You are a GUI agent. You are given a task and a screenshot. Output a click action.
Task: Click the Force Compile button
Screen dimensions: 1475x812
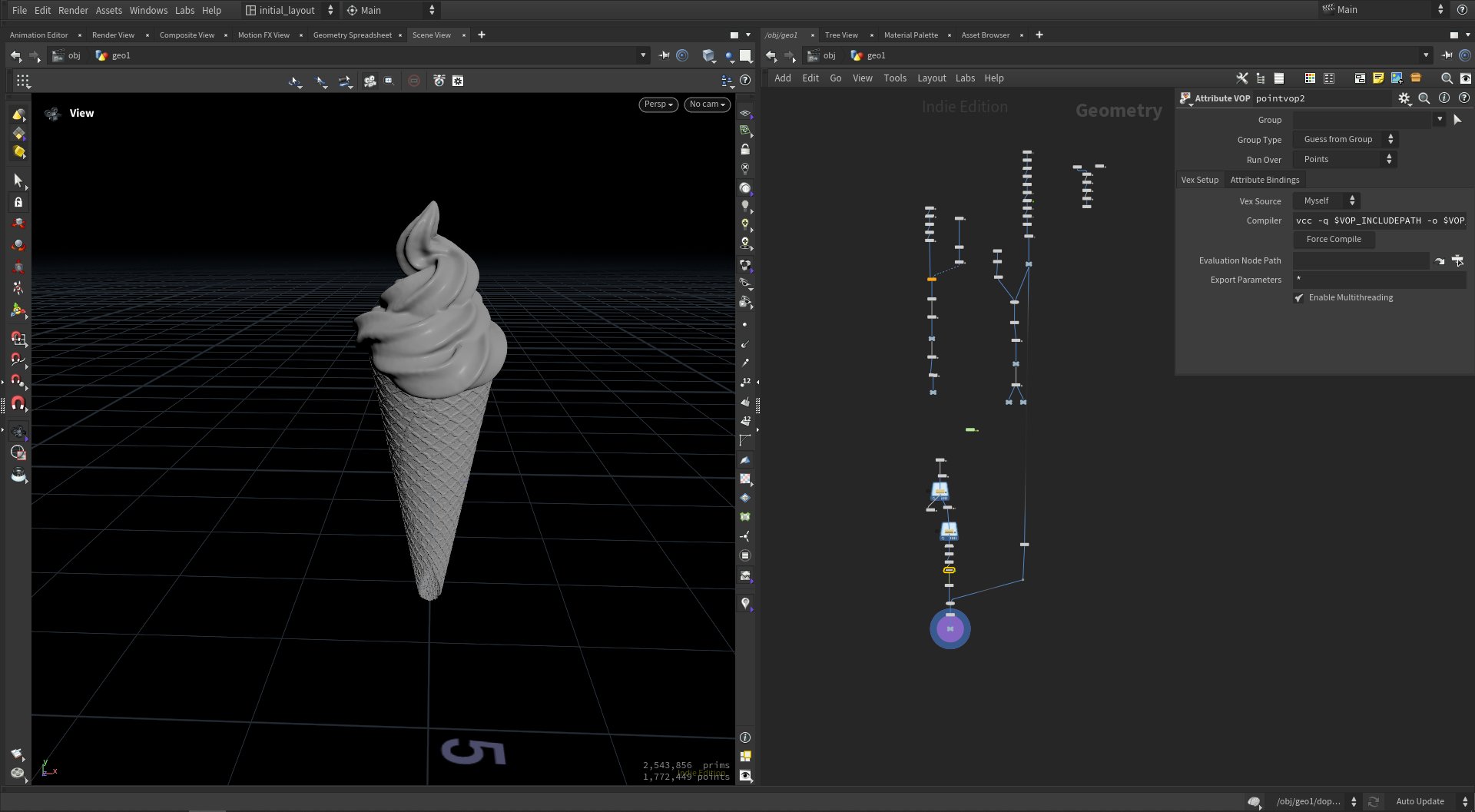[1334, 240]
